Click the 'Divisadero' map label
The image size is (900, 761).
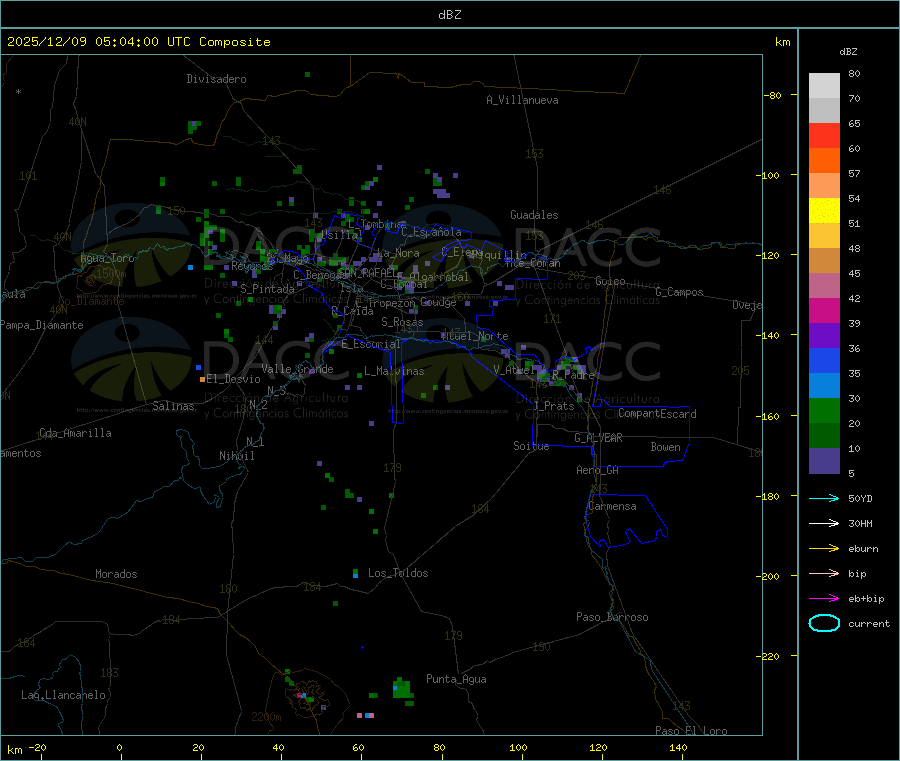click(x=216, y=79)
